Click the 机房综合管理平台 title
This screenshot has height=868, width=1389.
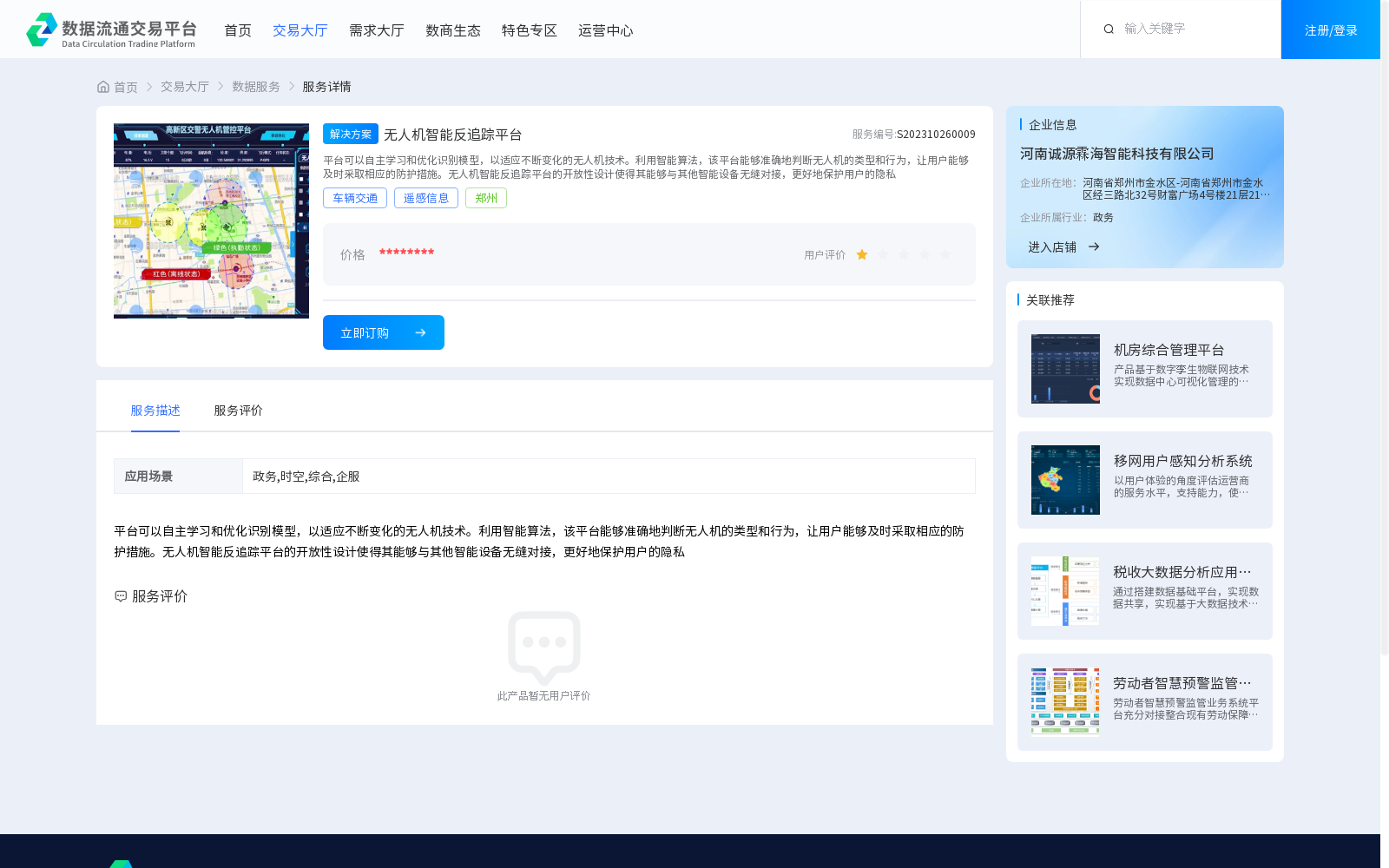coord(1168,350)
